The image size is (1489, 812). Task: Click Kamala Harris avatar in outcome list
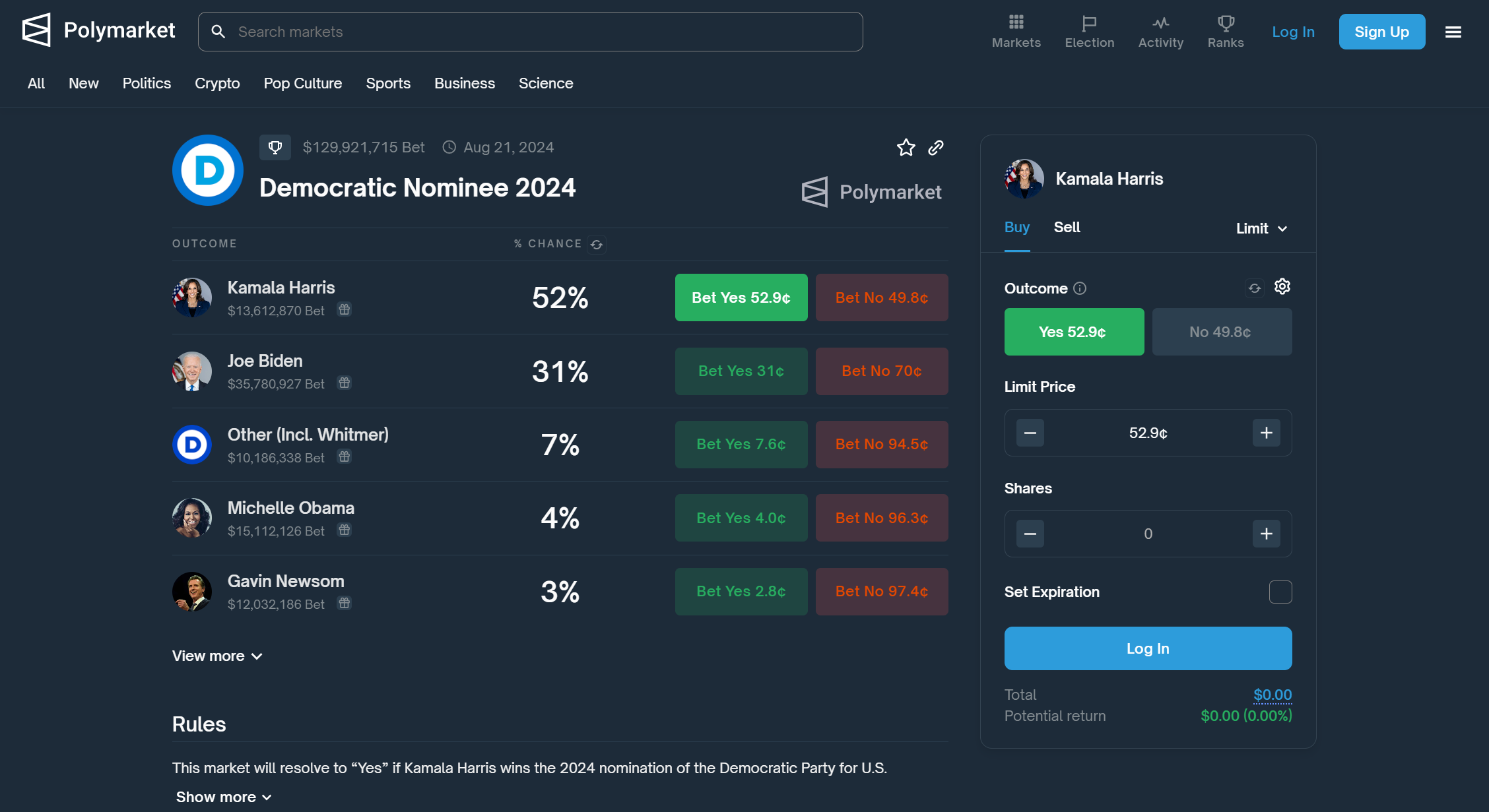pyautogui.click(x=192, y=297)
